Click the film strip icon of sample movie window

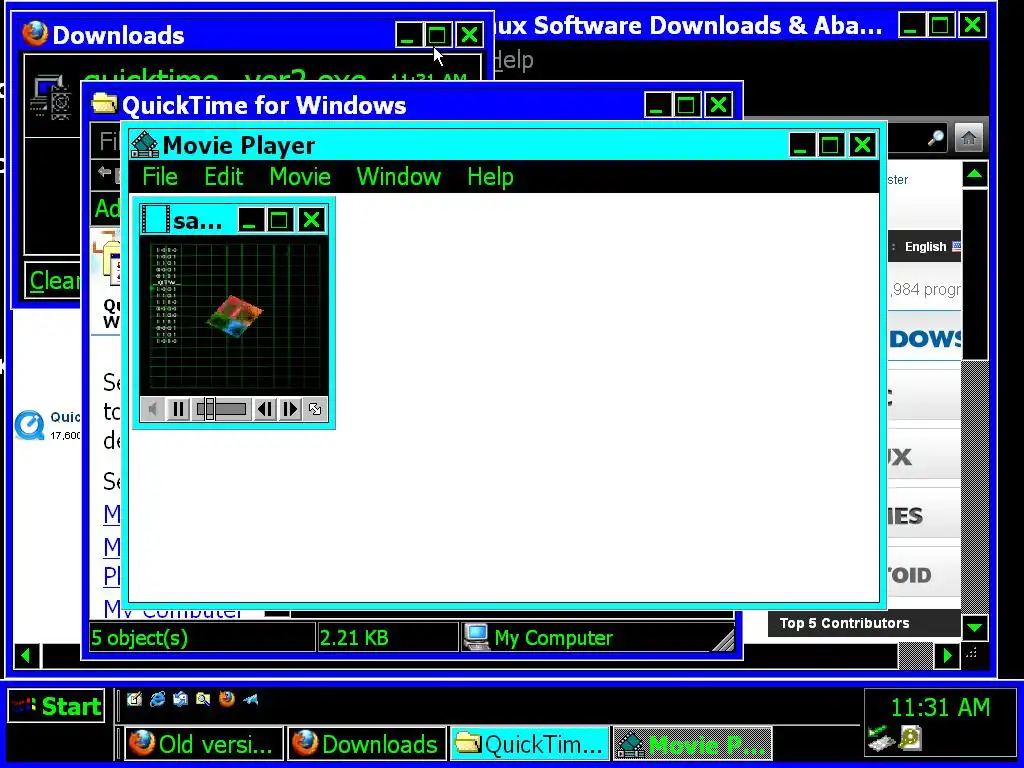point(155,219)
